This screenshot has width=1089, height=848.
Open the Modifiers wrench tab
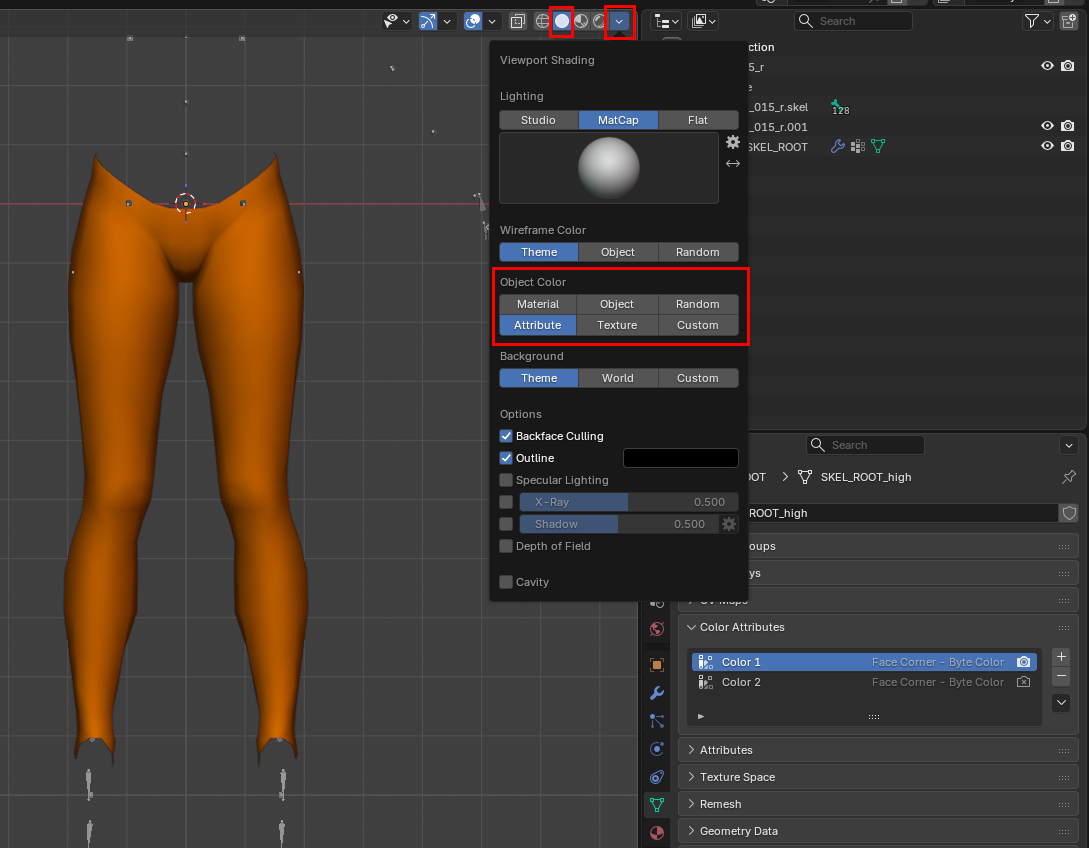click(x=656, y=692)
